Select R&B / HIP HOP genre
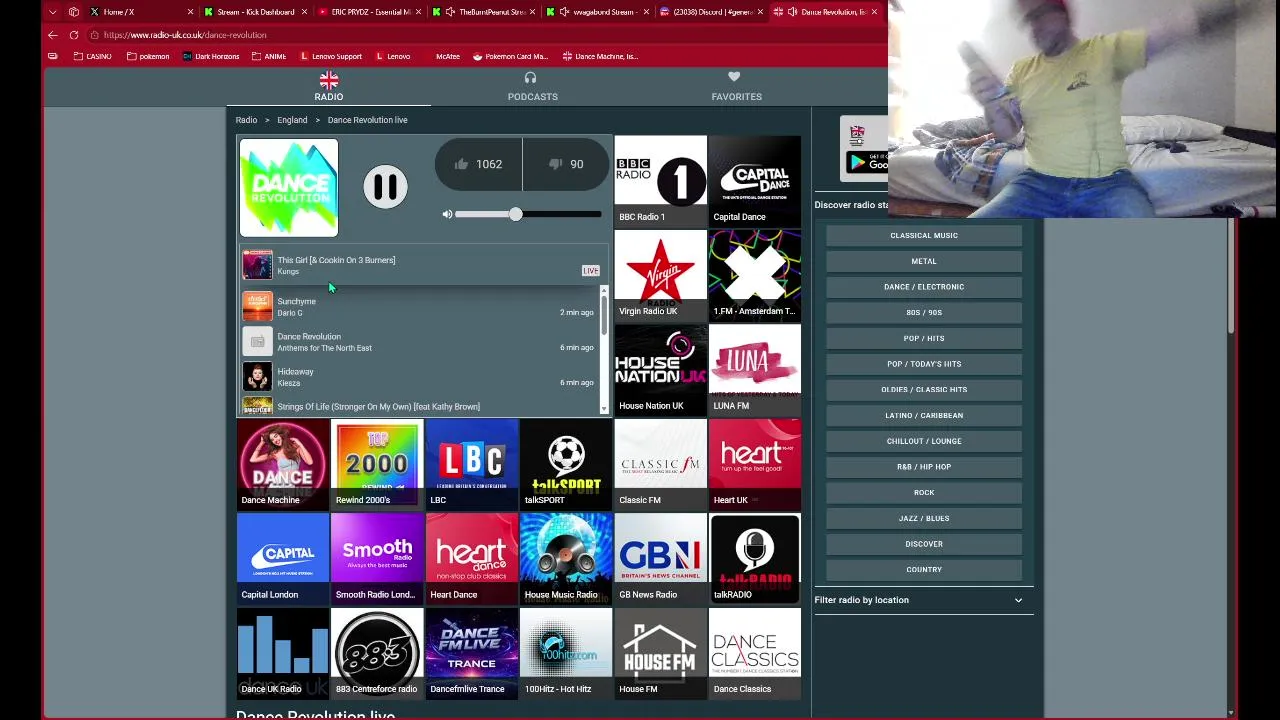 924,467
